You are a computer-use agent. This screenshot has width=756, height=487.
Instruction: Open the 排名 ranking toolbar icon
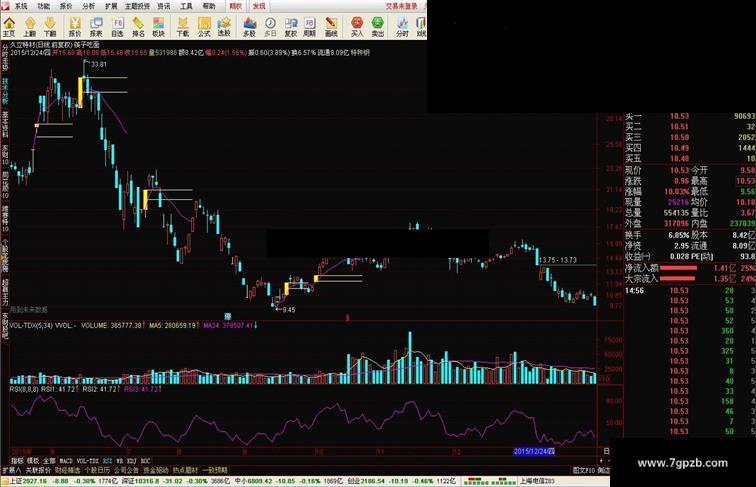tap(138, 27)
